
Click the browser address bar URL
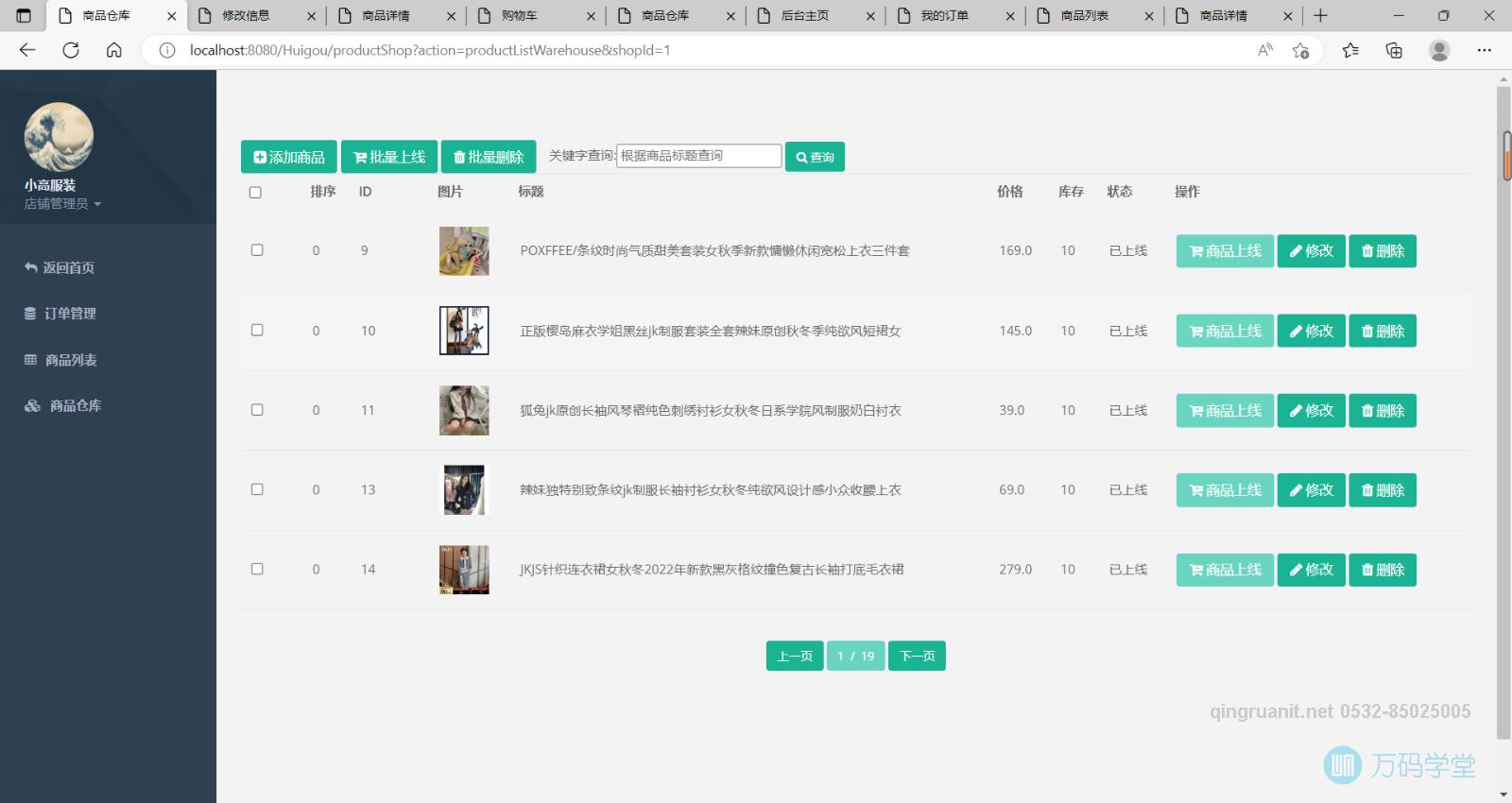pos(430,50)
